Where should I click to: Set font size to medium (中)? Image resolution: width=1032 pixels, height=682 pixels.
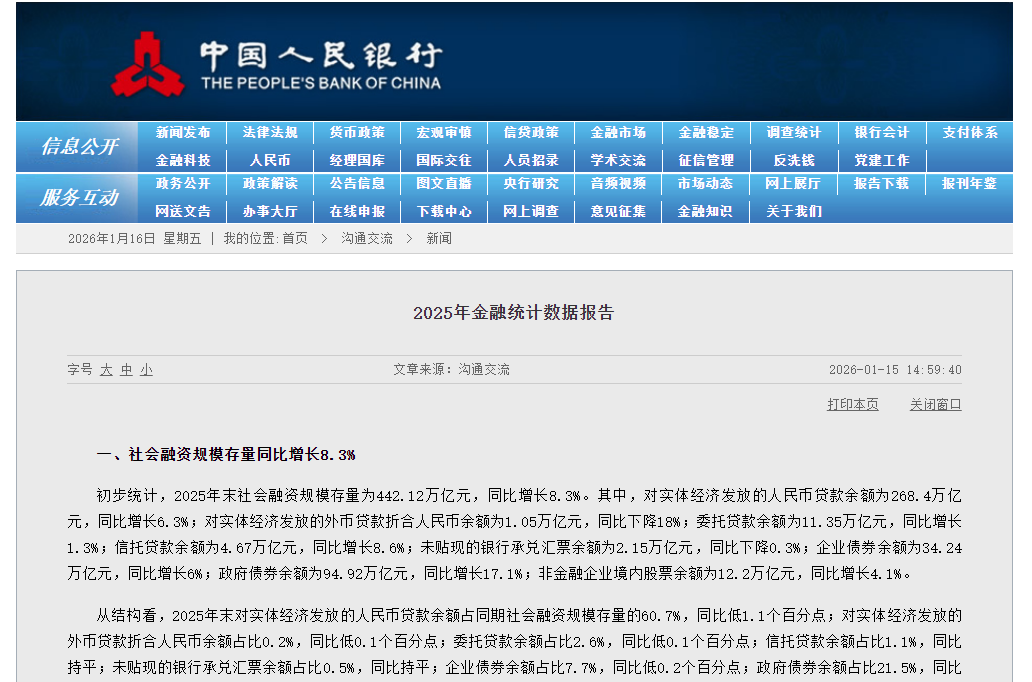126,370
